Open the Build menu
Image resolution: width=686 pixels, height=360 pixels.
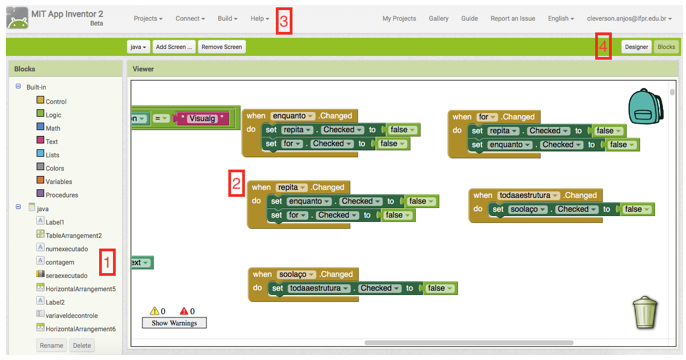coord(227,18)
